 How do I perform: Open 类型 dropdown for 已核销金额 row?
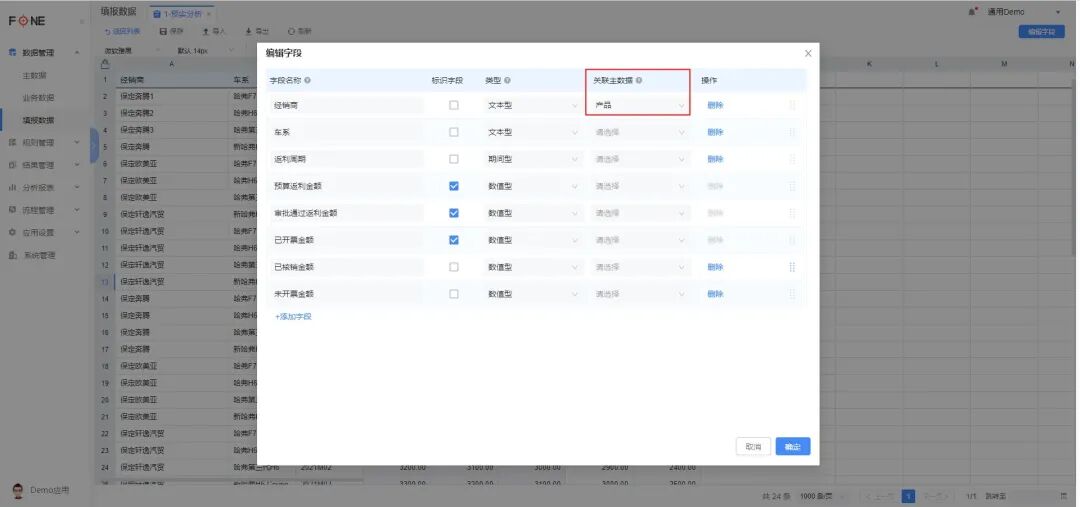pos(532,267)
